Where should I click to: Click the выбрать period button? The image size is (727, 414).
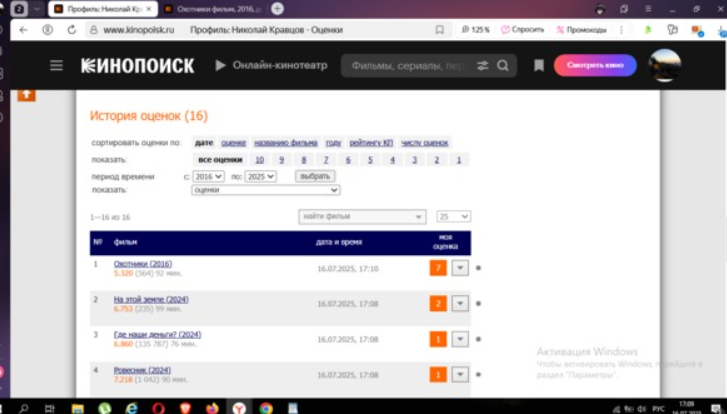[x=315, y=176]
